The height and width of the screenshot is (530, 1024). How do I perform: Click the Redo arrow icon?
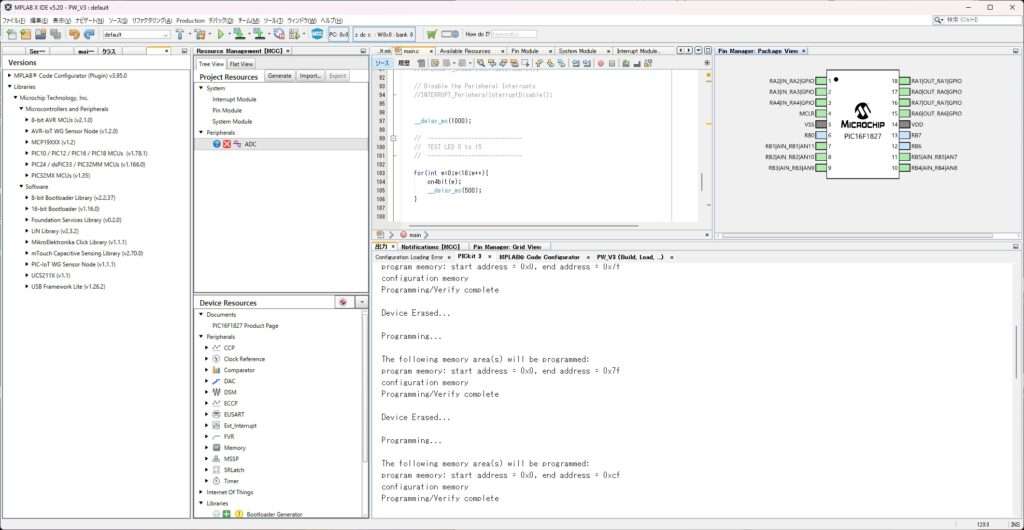[89, 34]
